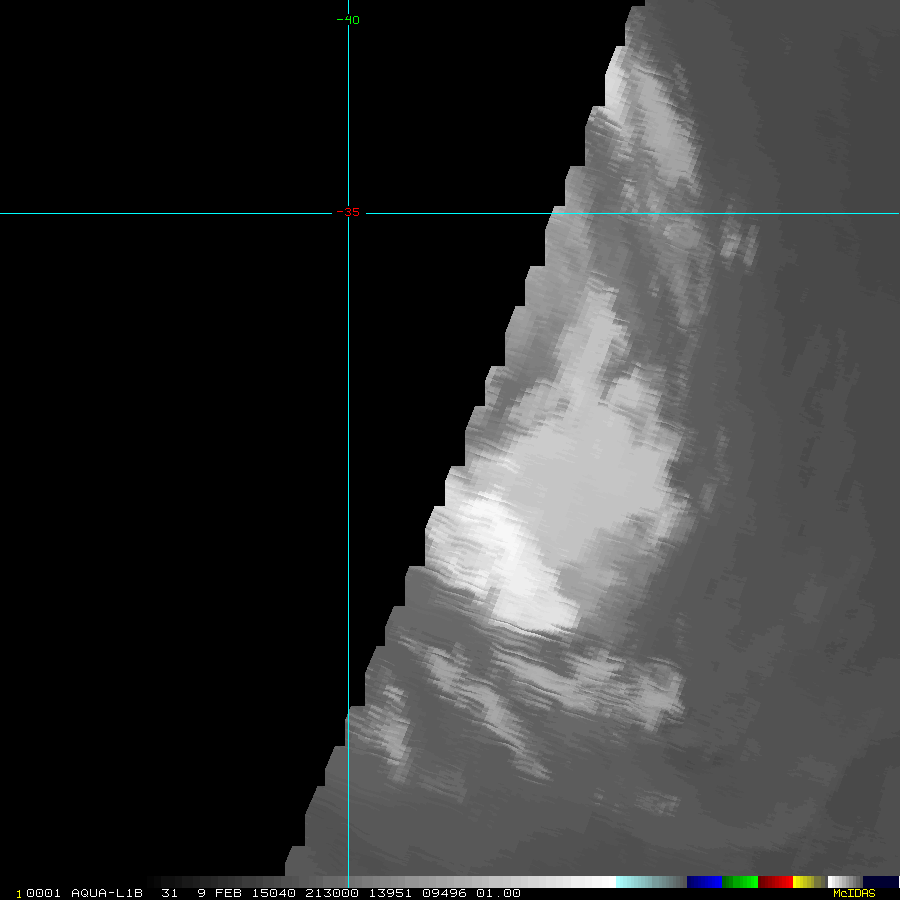Click the red -35 latitude label
The height and width of the screenshot is (900, 900).
coord(348,212)
